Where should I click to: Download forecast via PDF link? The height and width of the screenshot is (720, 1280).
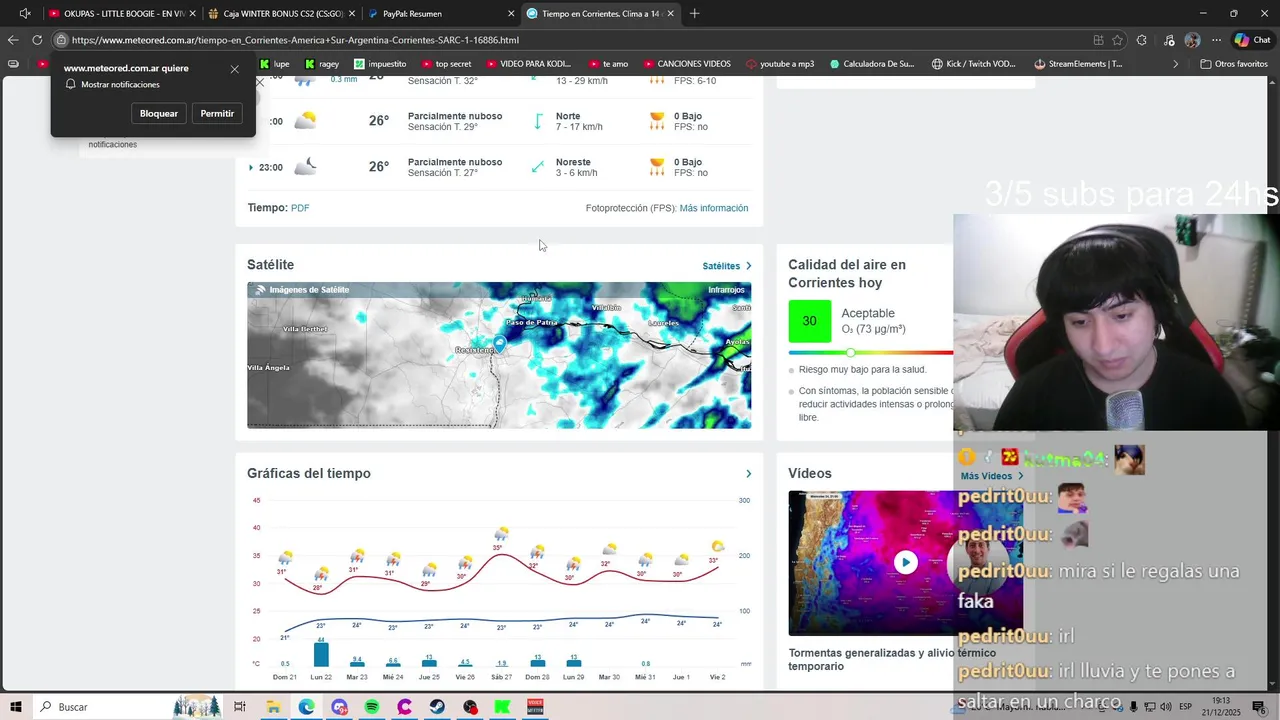tap(300, 208)
